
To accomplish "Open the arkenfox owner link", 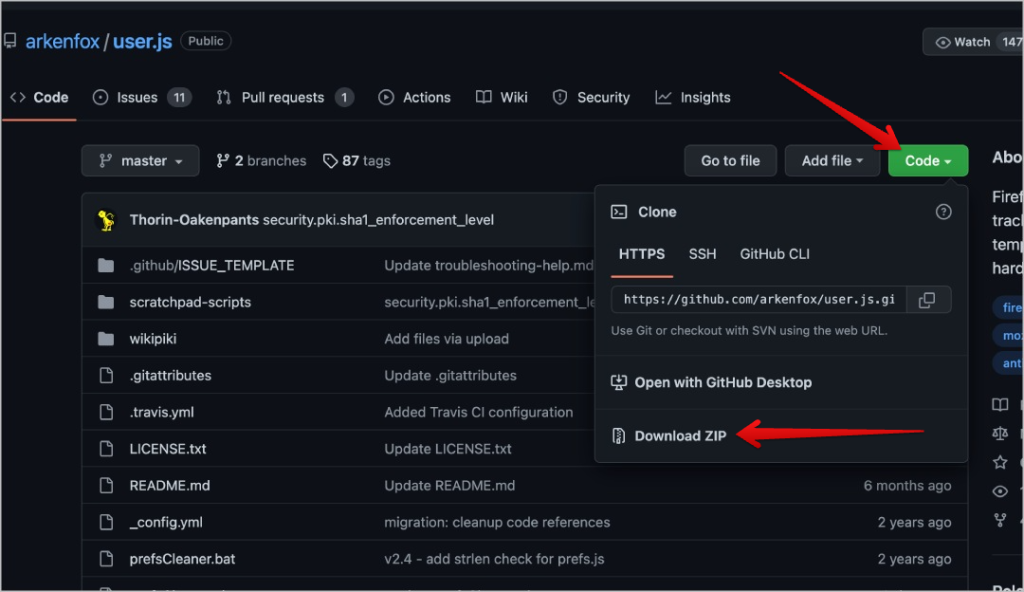I will click(x=62, y=41).
